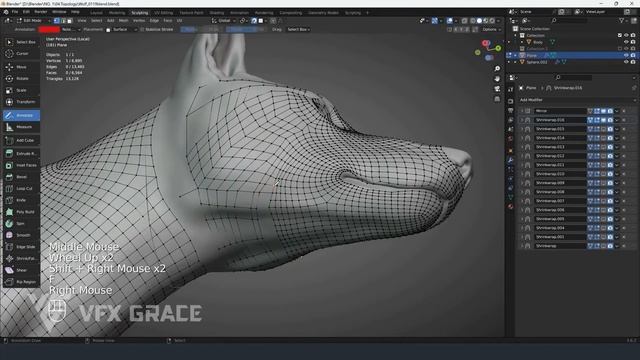Select the Extrude Region tool

pos(21,153)
